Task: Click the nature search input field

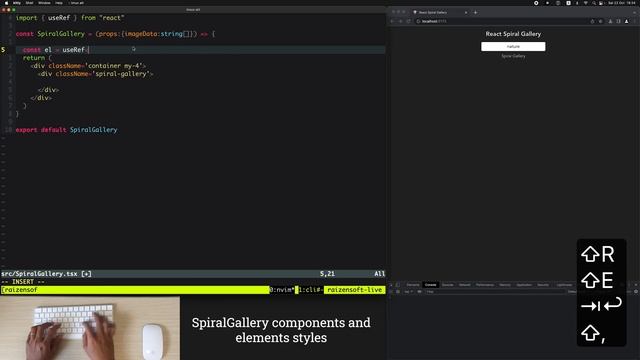Action: [x=513, y=47]
